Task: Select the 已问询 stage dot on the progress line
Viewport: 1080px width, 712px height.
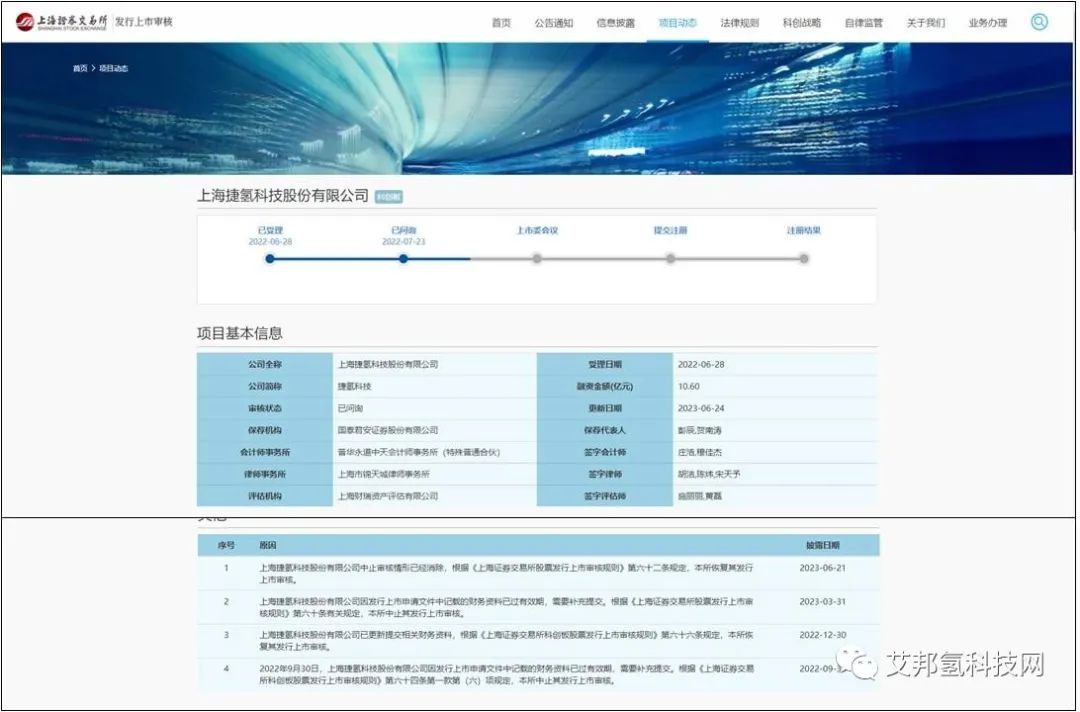Action: coord(404,259)
